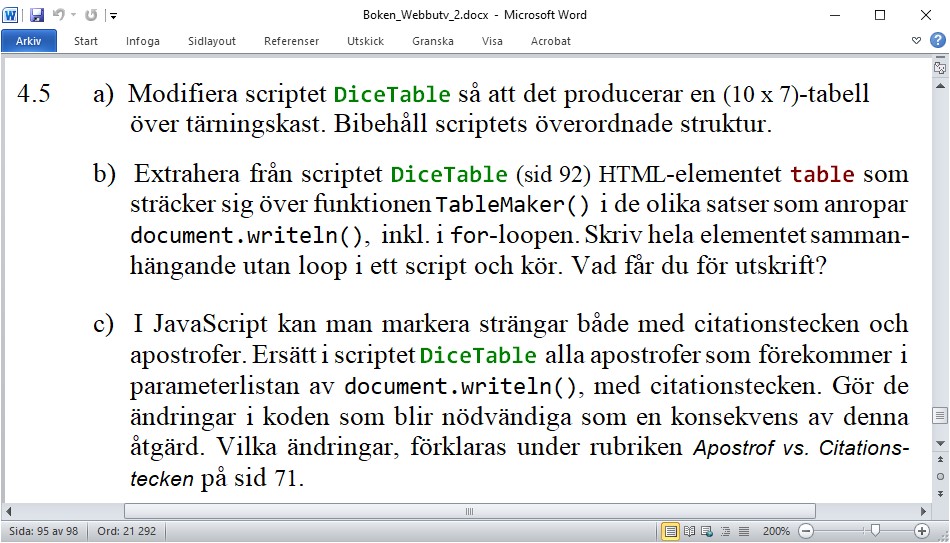The image size is (950, 543).
Task: Click the ruler toggle icon above the scrollbar
Action: [x=940, y=68]
